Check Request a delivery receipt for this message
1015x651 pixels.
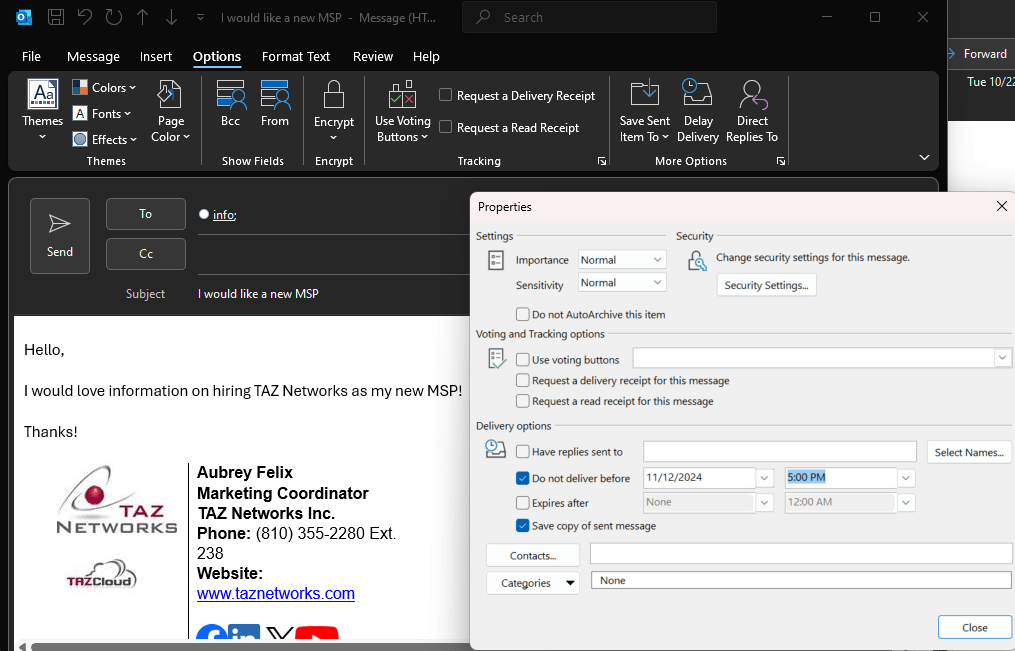(522, 381)
